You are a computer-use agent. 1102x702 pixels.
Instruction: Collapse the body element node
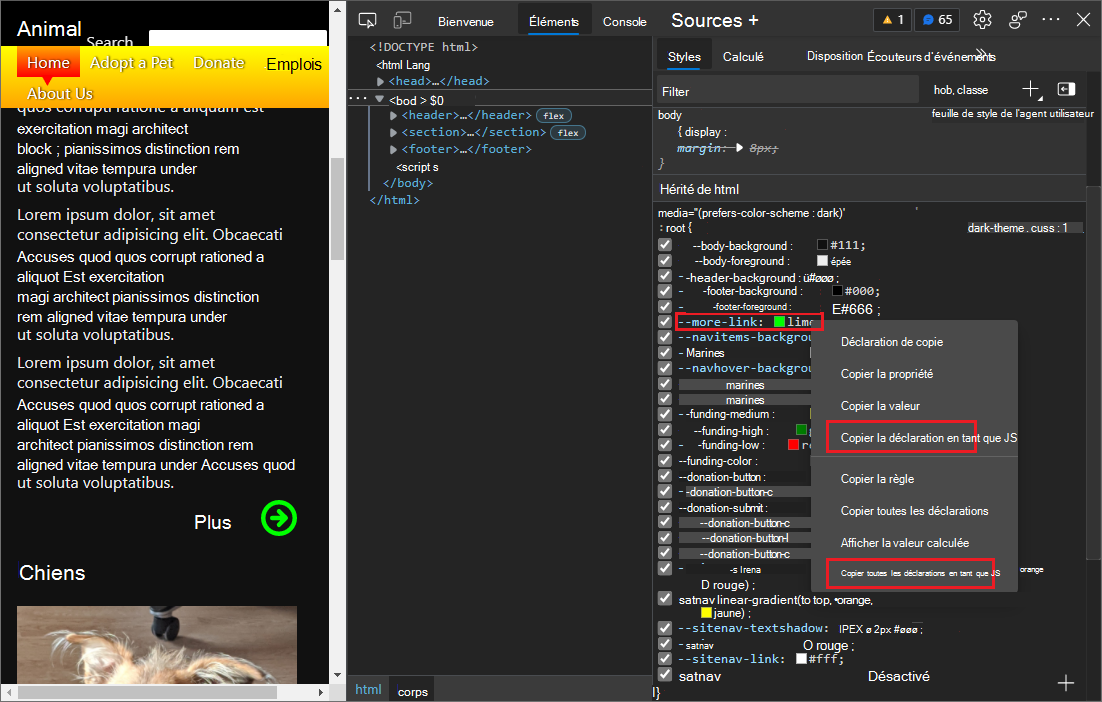[380, 99]
